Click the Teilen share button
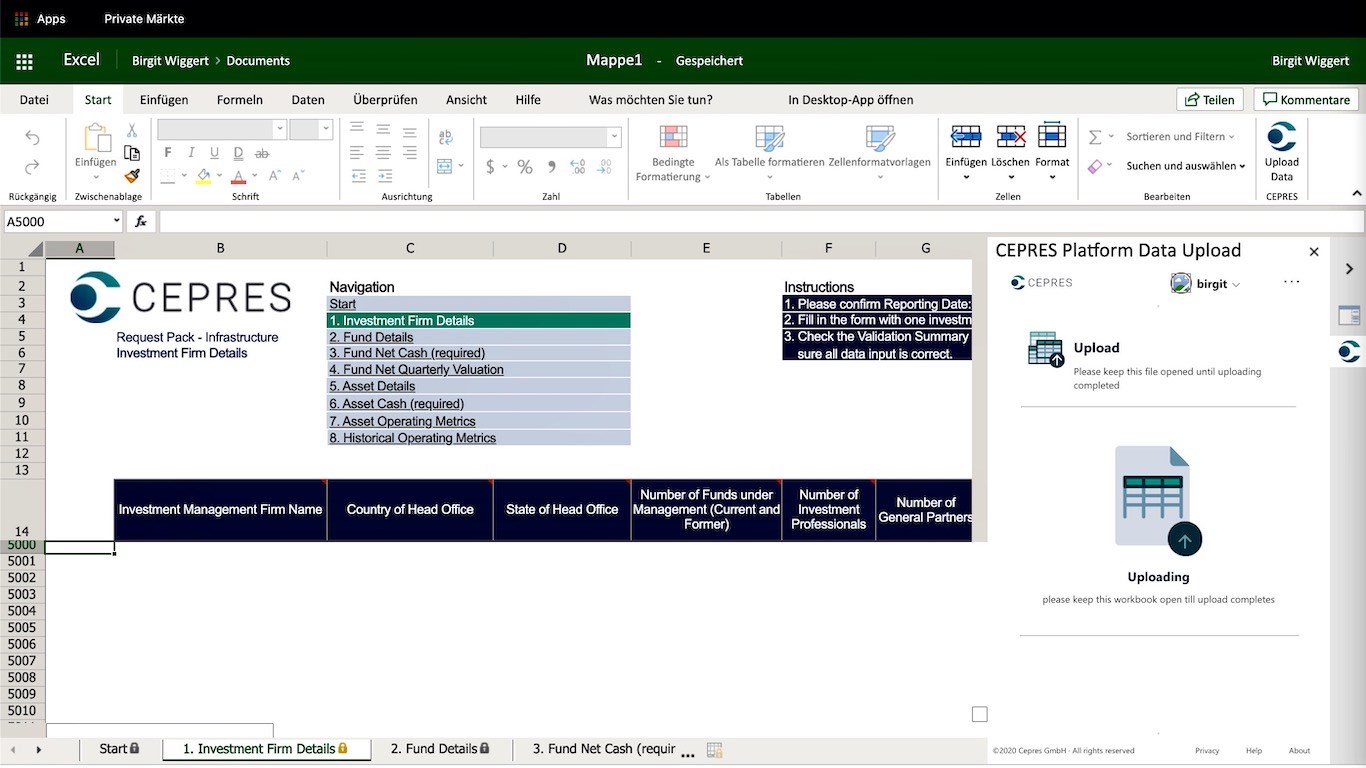1366x768 pixels. pos(1210,99)
